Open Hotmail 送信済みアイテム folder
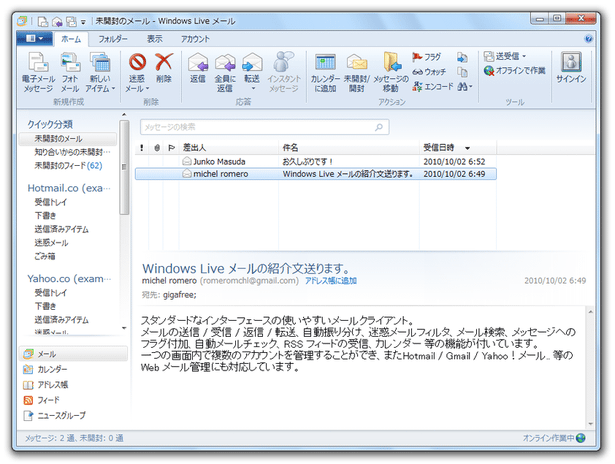615x464 pixels. point(62,229)
